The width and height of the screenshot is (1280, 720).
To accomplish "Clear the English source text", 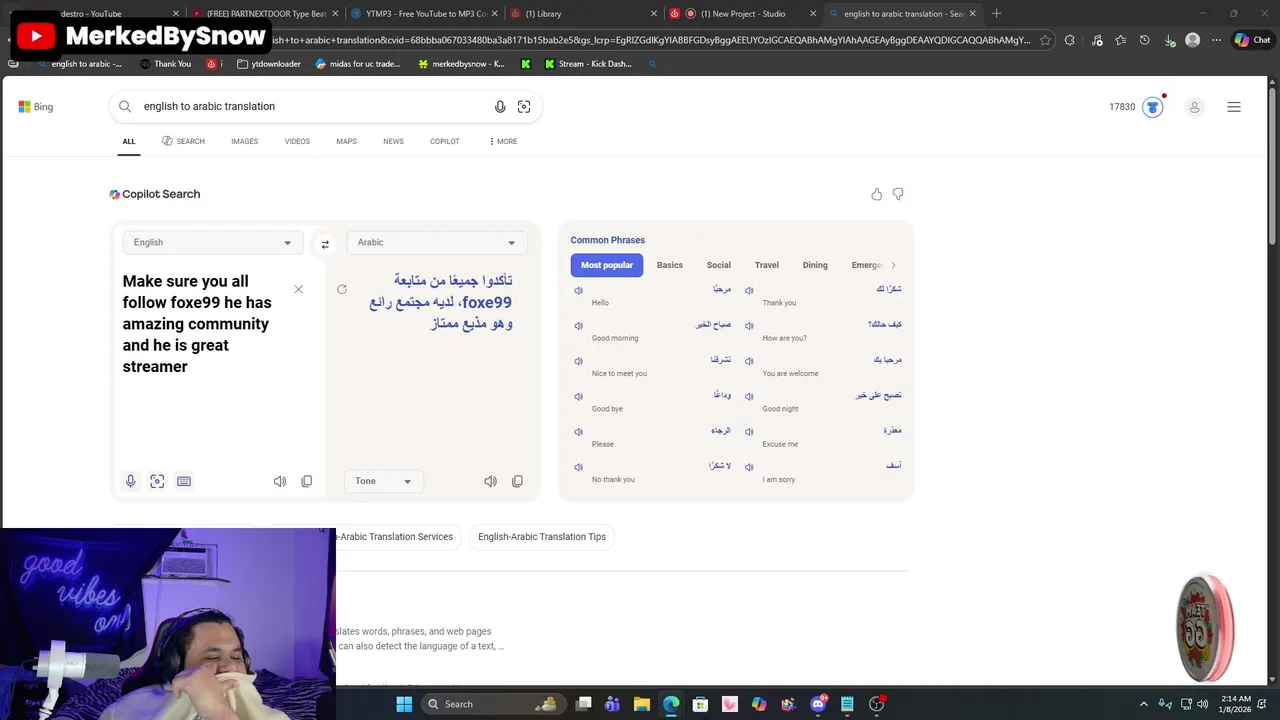I will [x=298, y=289].
